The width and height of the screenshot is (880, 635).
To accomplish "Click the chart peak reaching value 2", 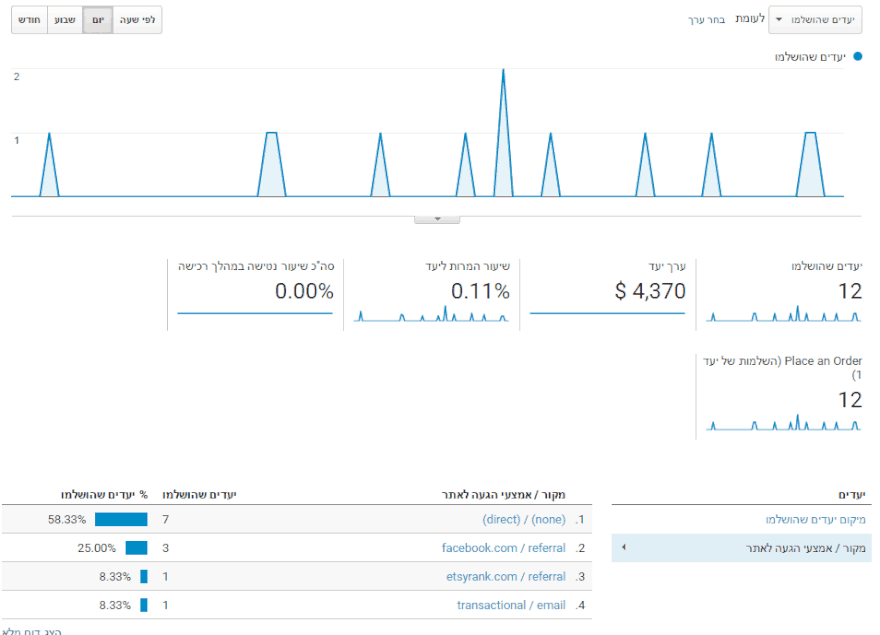I will [503, 72].
